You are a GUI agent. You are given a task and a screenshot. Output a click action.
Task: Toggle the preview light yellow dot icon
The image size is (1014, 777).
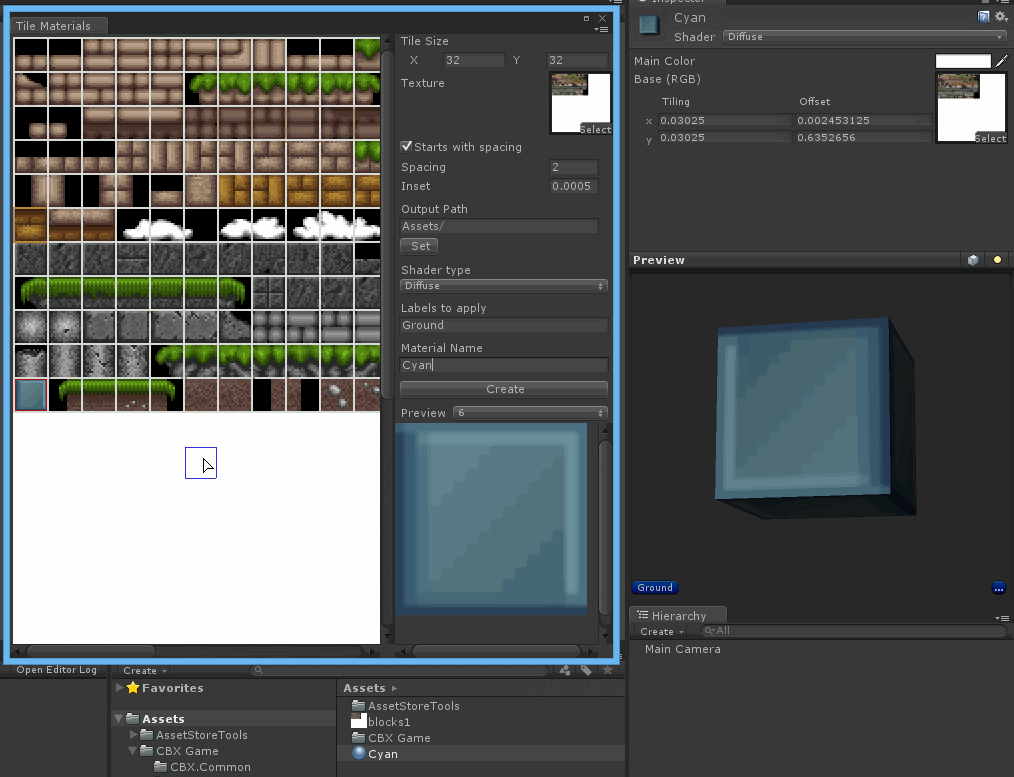click(x=997, y=260)
